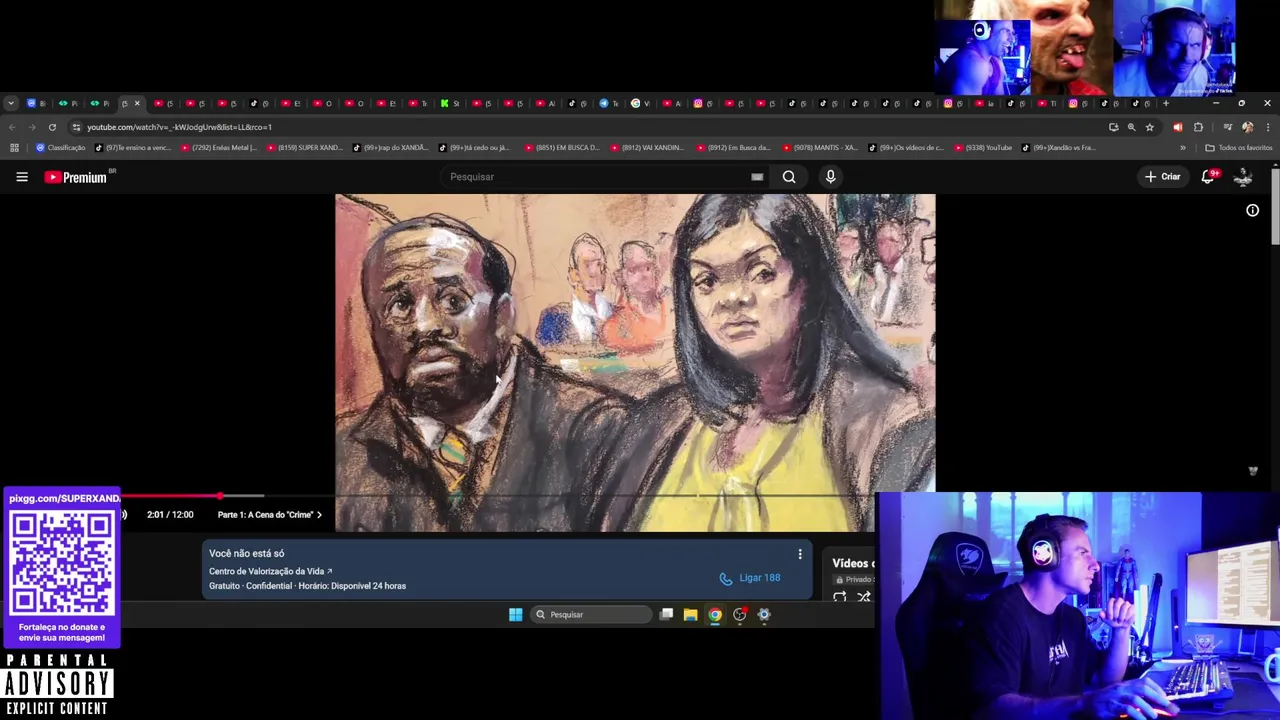Open the zoom magnifier in address bar

(1131, 127)
